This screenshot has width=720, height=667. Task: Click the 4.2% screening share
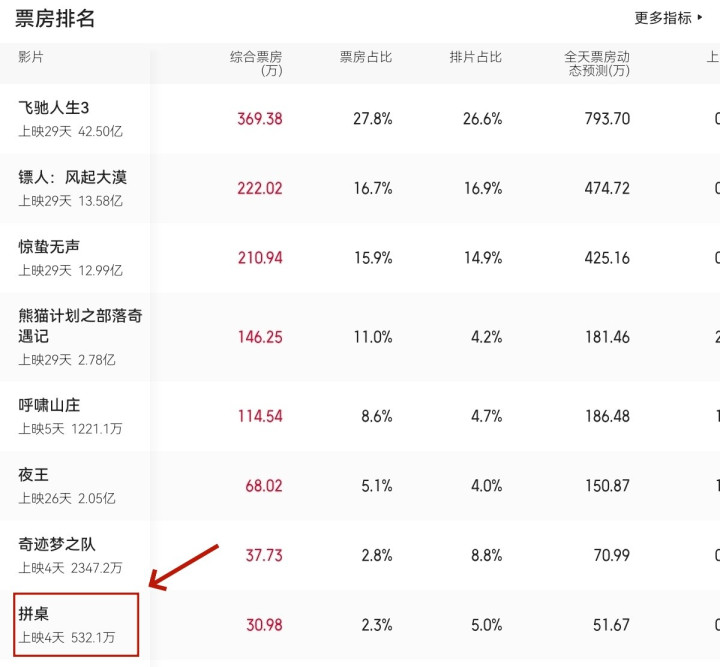point(486,337)
